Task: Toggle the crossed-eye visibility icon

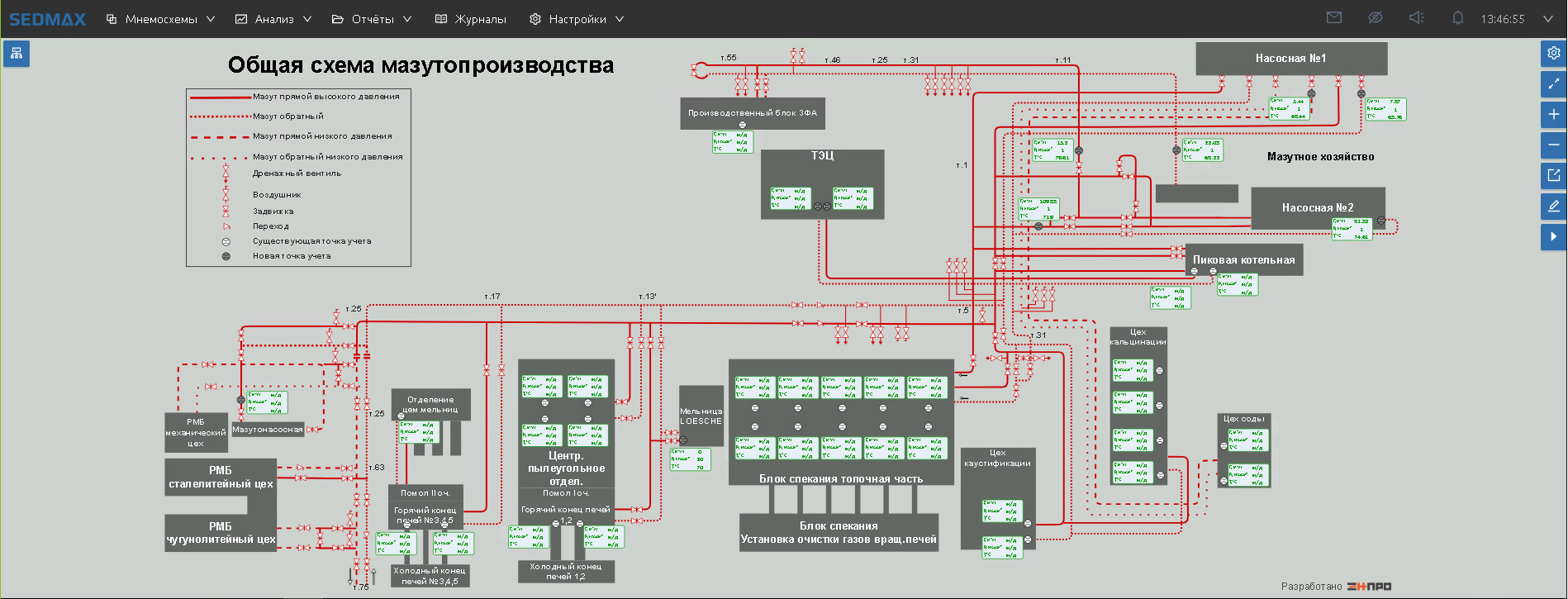Action: (x=1375, y=18)
